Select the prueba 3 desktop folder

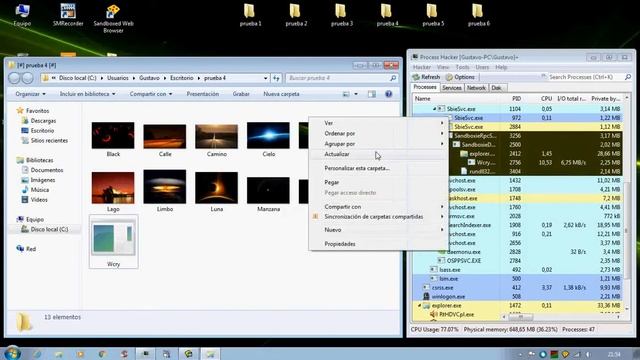click(x=342, y=15)
